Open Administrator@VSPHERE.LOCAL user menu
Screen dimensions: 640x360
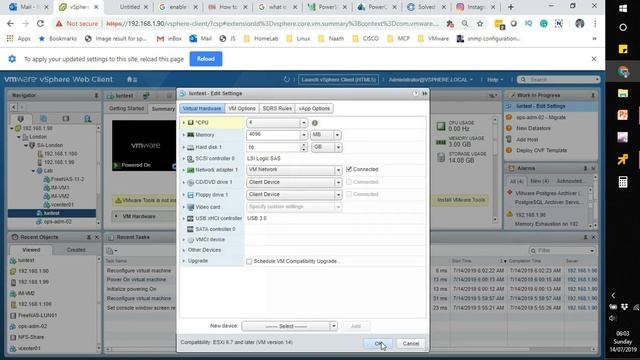click(430, 80)
